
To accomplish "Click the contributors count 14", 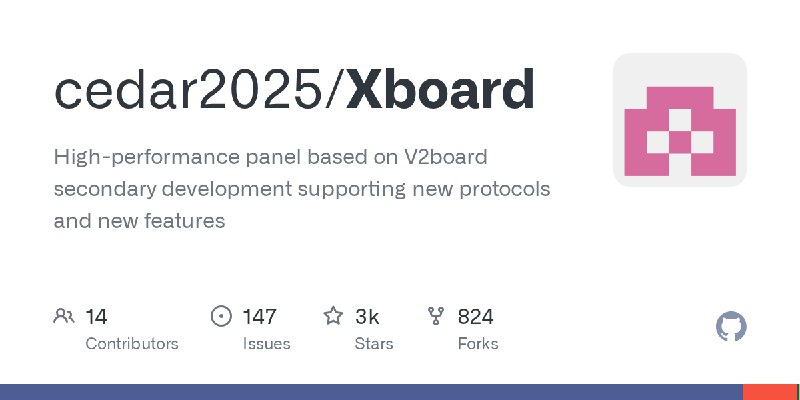I will click(97, 317).
